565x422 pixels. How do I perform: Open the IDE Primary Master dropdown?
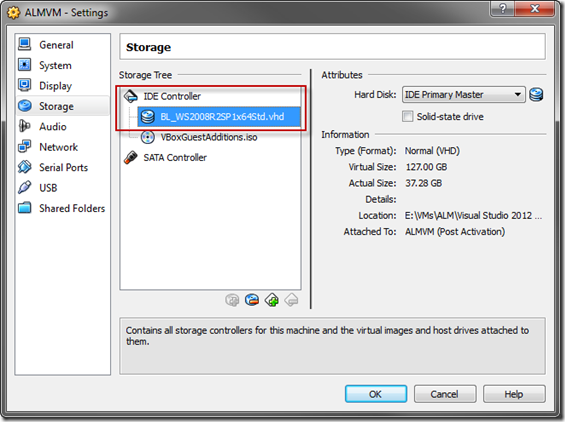(464, 95)
